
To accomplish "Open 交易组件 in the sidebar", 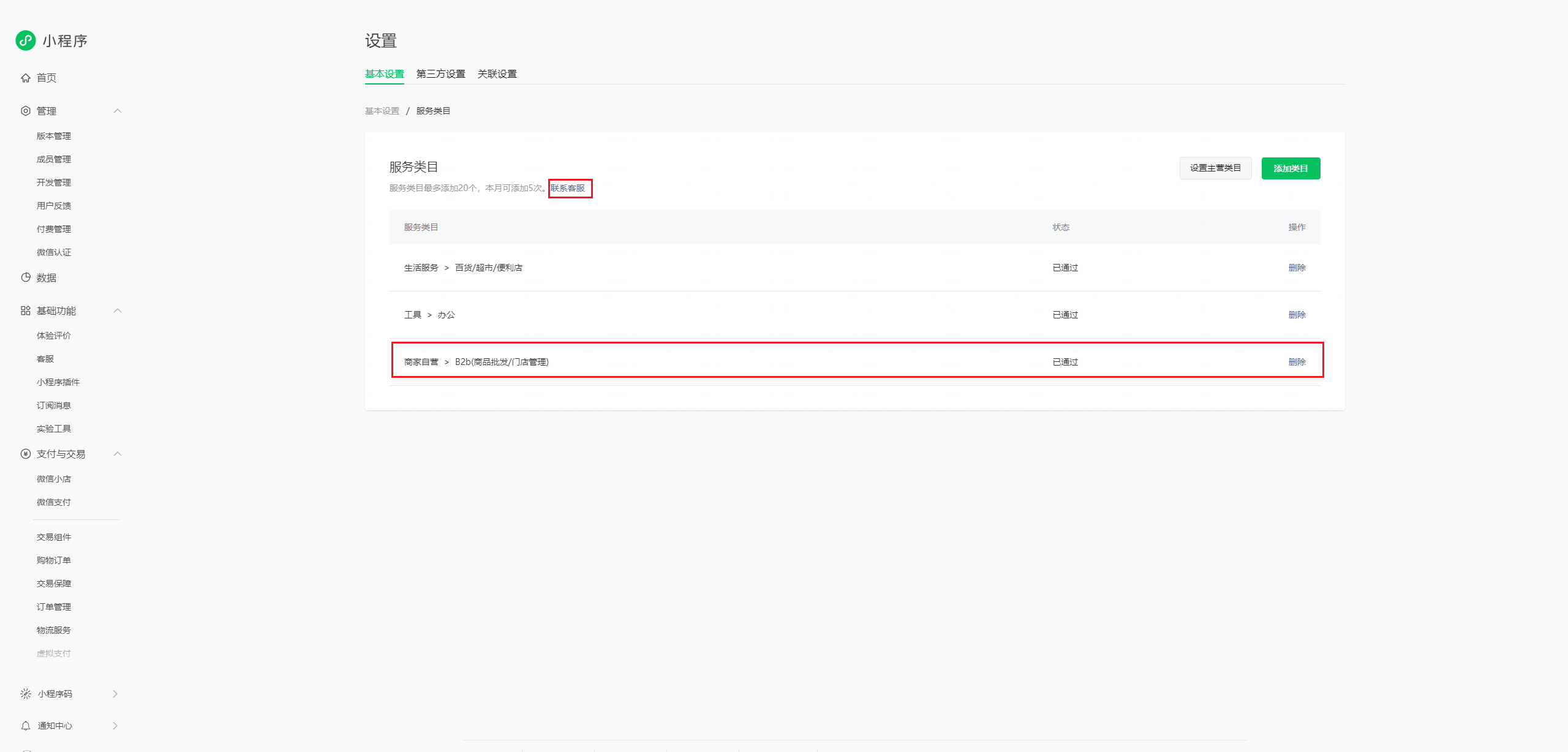I will (x=54, y=537).
